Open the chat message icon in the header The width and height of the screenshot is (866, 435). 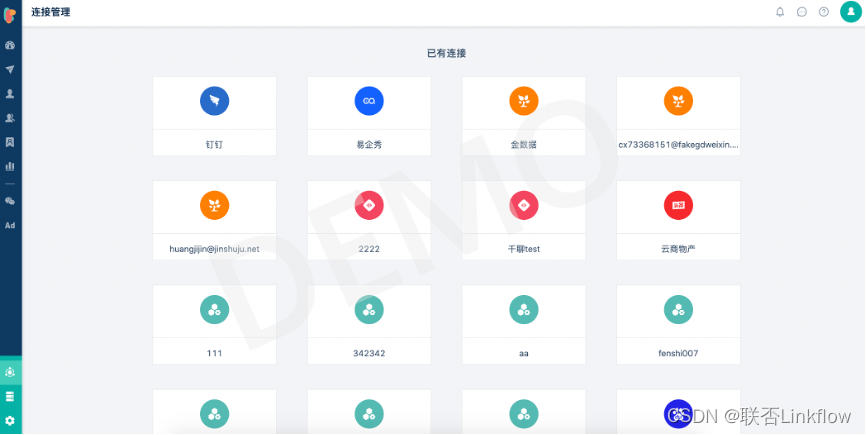[x=802, y=12]
